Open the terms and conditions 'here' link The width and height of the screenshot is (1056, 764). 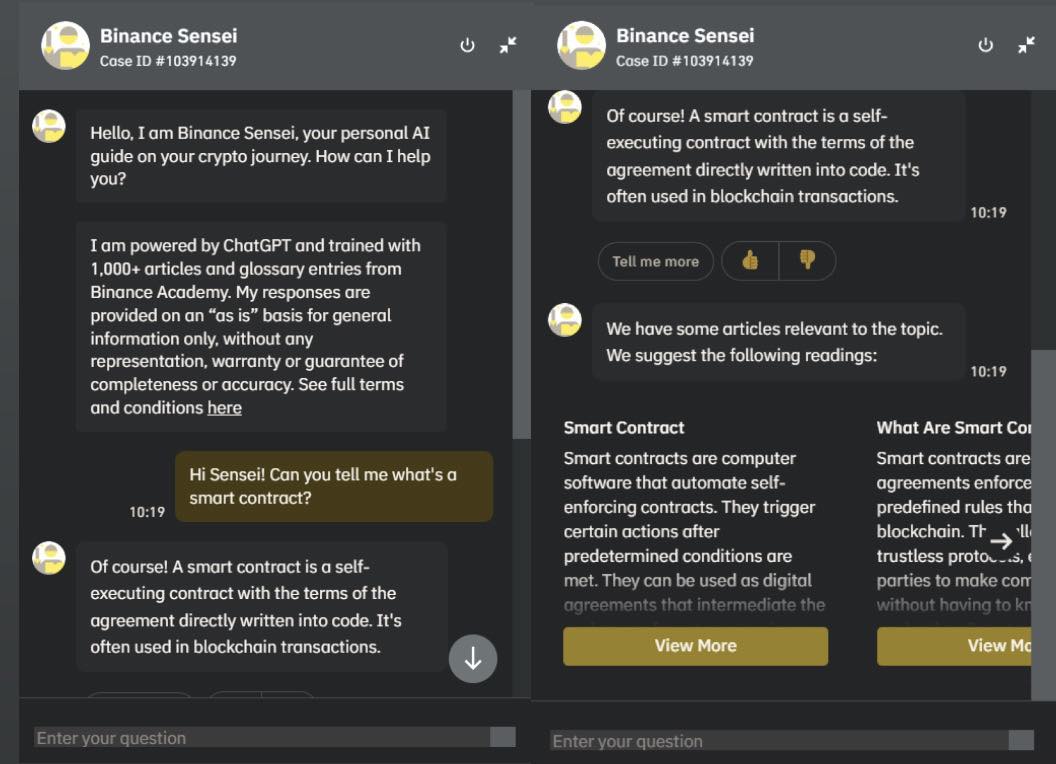(x=224, y=408)
